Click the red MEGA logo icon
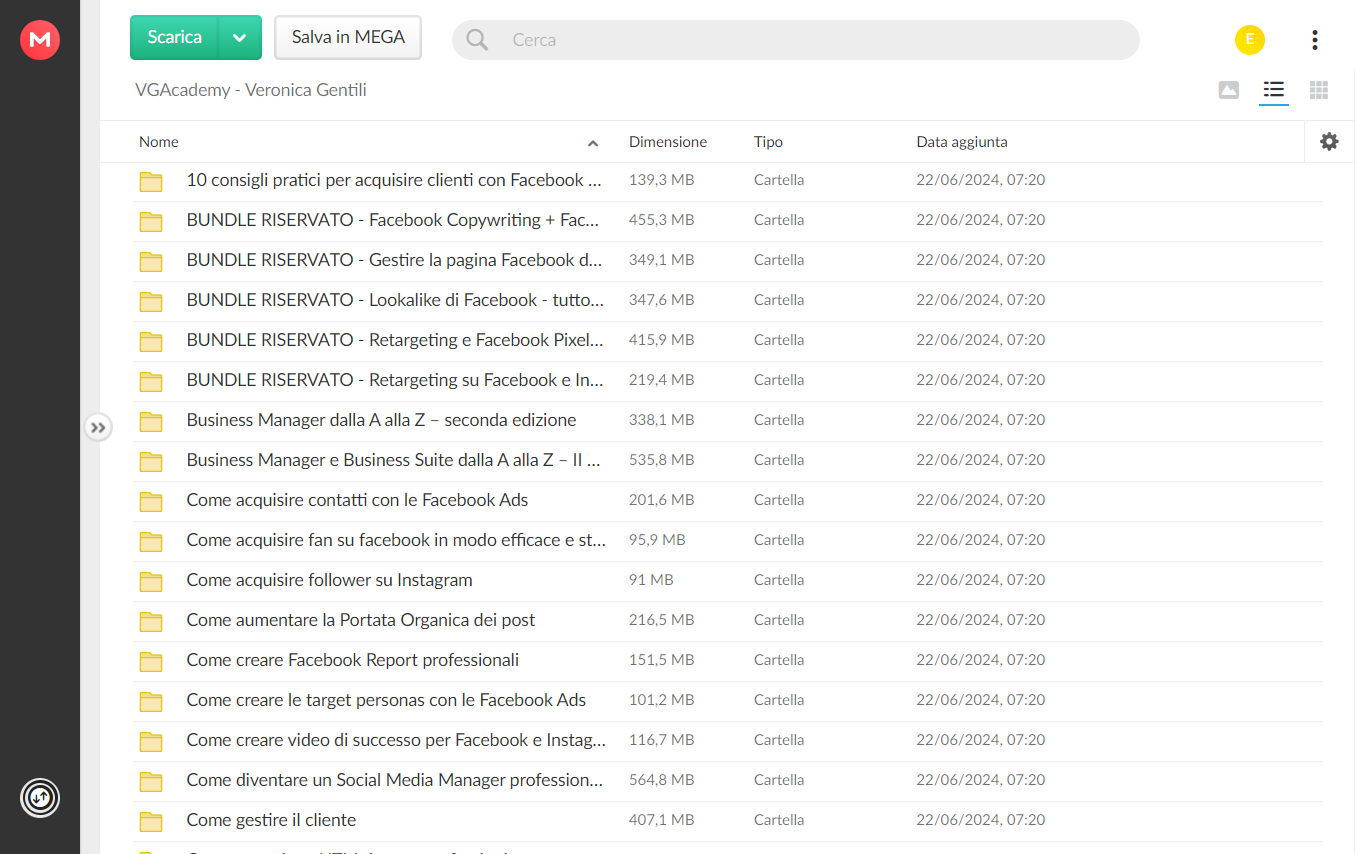The width and height of the screenshot is (1355, 854). [40, 40]
